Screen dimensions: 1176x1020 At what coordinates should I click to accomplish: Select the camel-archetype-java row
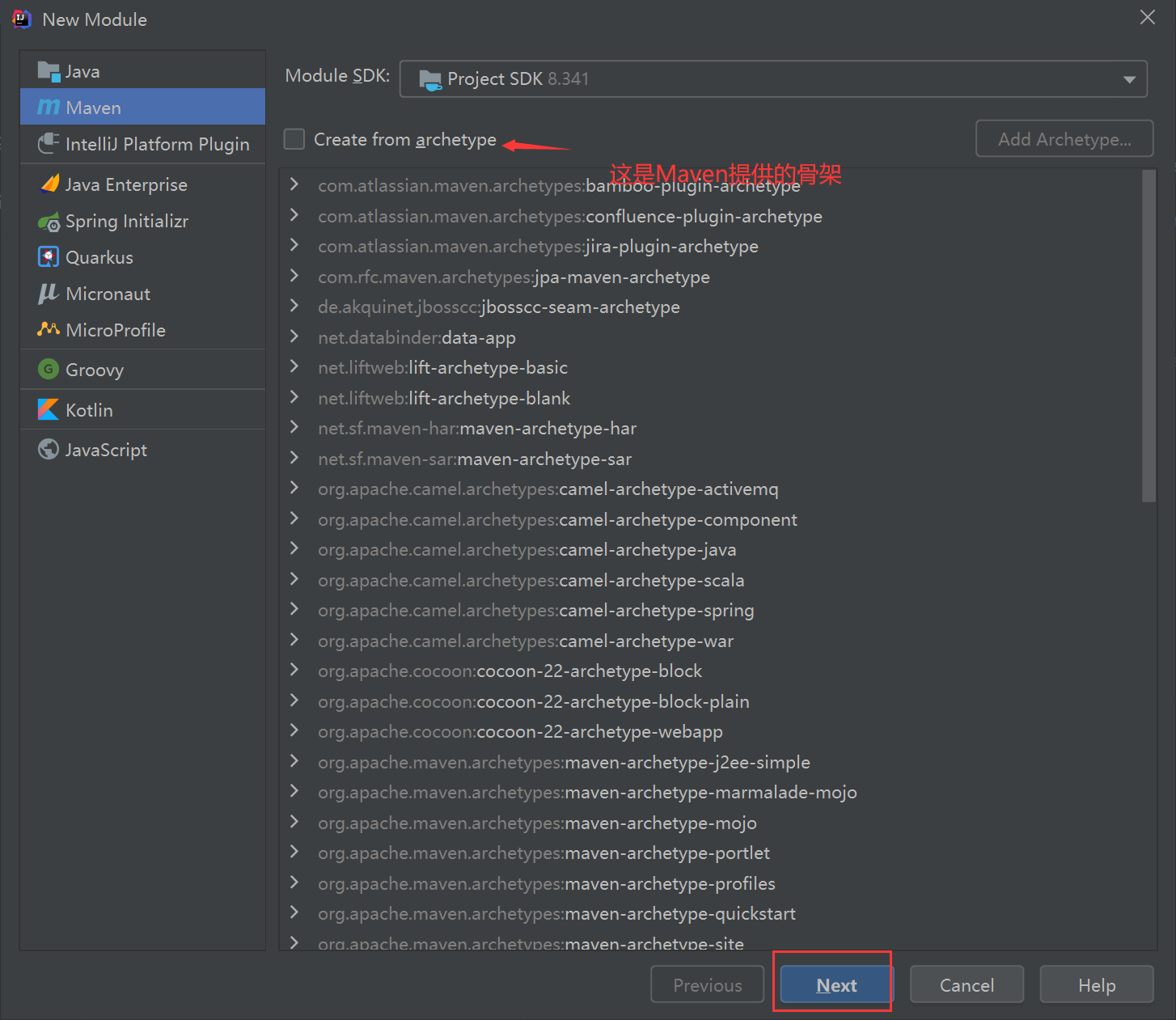[x=710, y=549]
